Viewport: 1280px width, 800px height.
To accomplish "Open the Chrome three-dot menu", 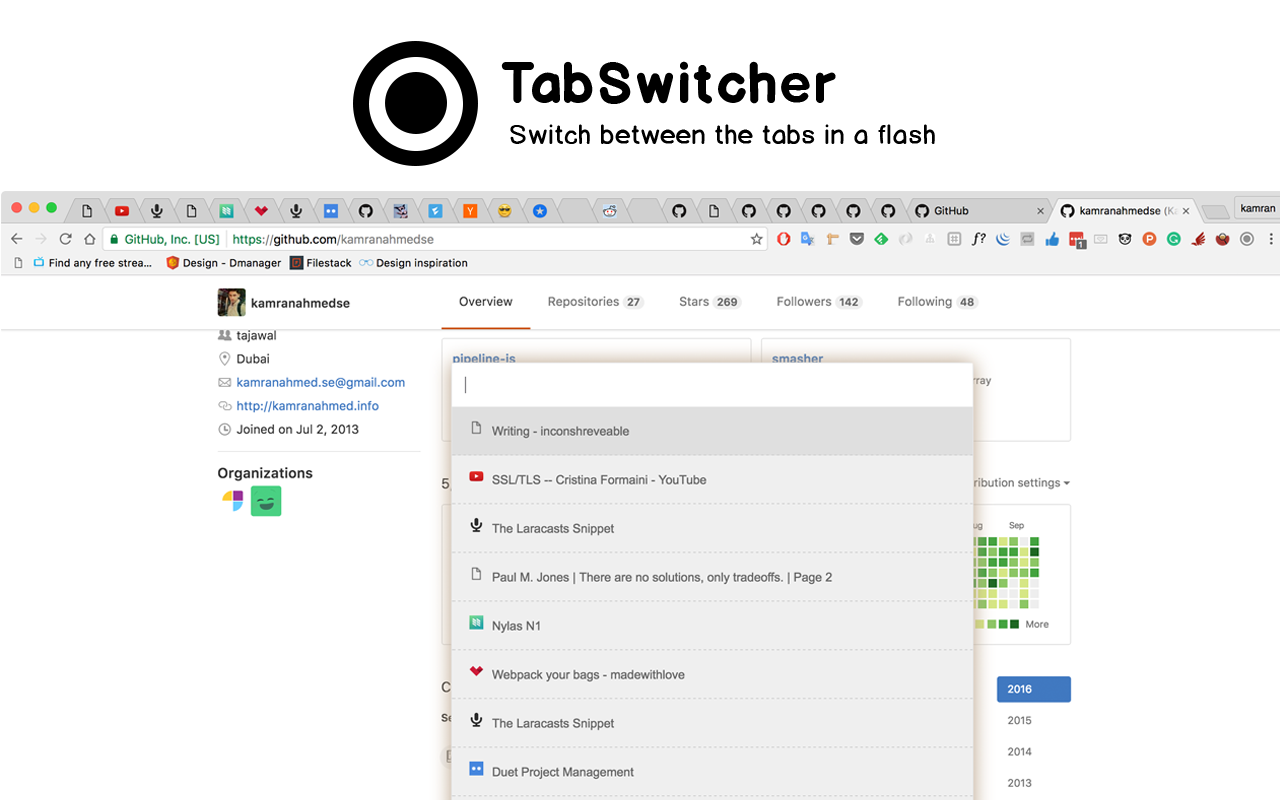I will pyautogui.click(x=1271, y=239).
